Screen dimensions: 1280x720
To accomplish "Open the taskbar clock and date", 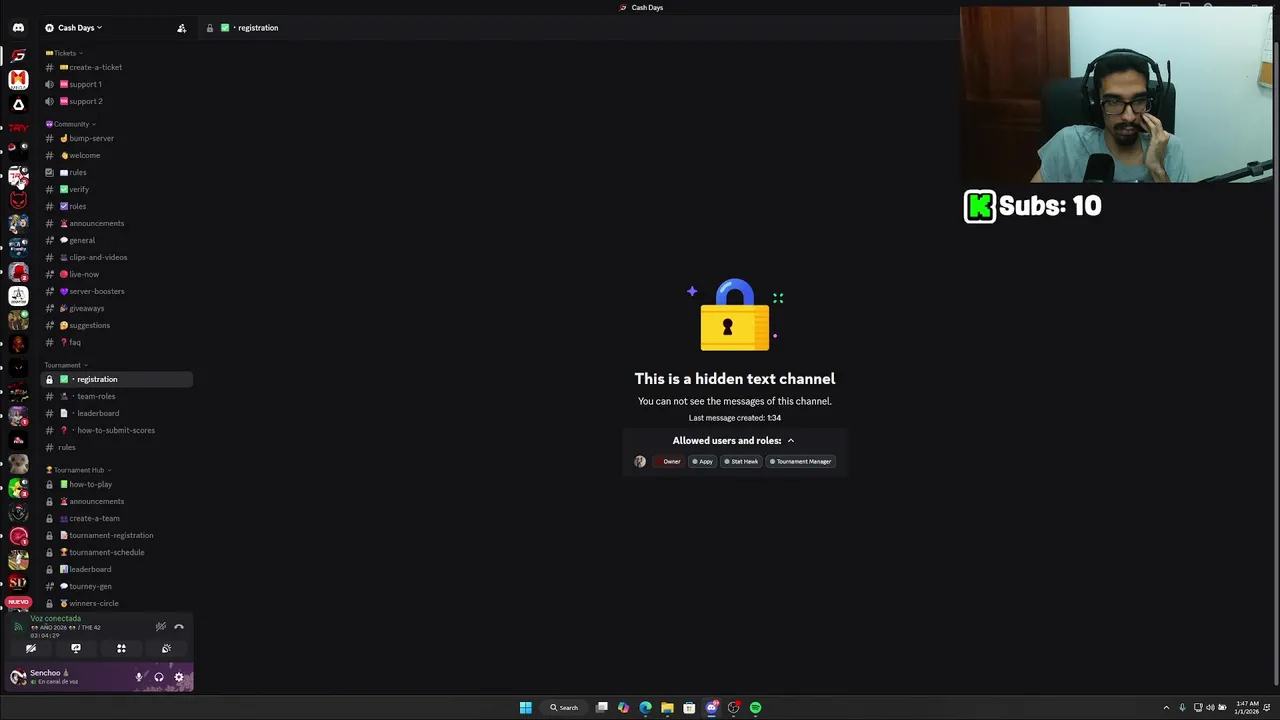I will (x=1247, y=708).
